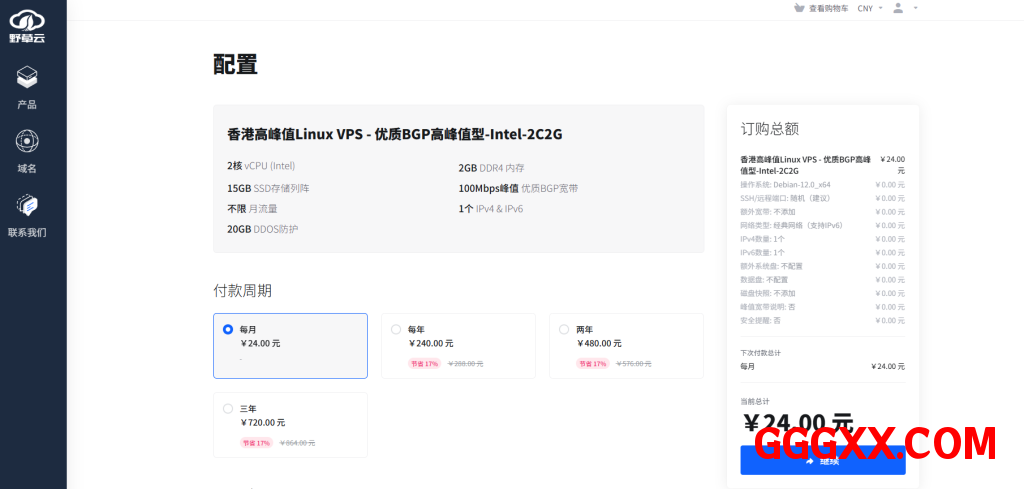Choose the 两年 two-year payment option
This screenshot has height=489, width=1024.
[x=564, y=329]
